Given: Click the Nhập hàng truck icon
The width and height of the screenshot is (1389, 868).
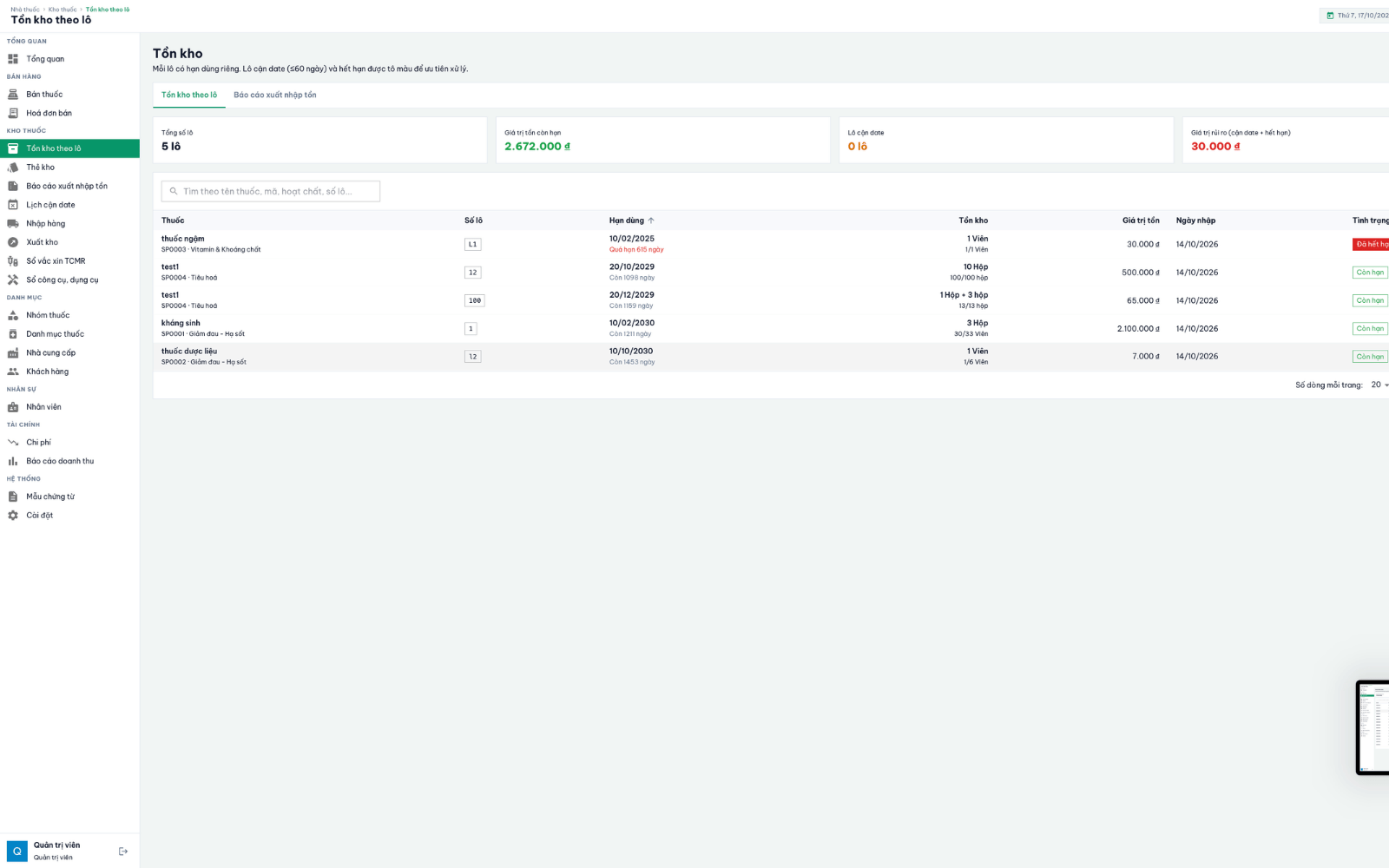Looking at the screenshot, I should tap(13, 224).
